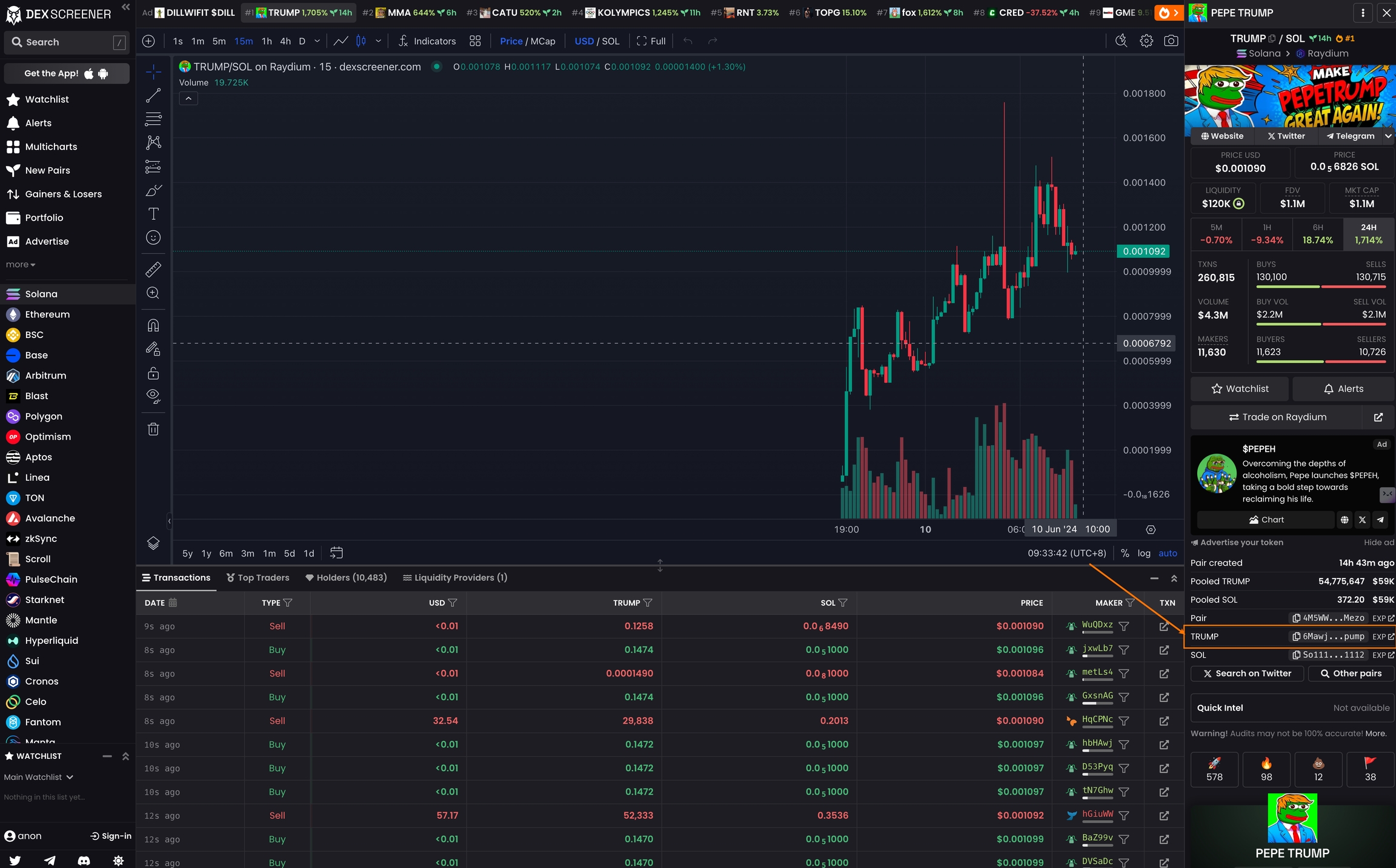Select the 24H price change period

(1368, 234)
